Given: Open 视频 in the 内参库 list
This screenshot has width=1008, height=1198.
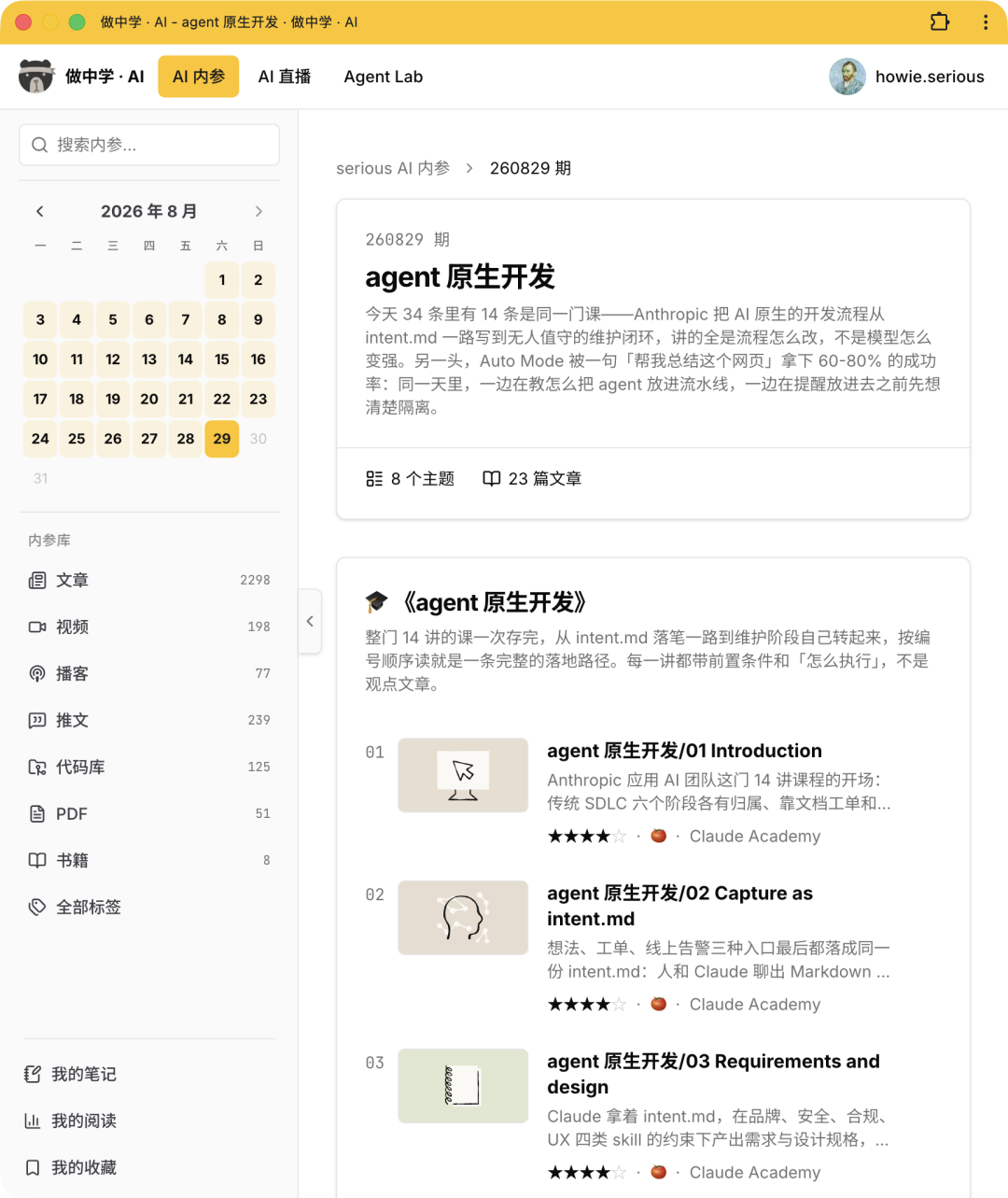Looking at the screenshot, I should (x=149, y=627).
